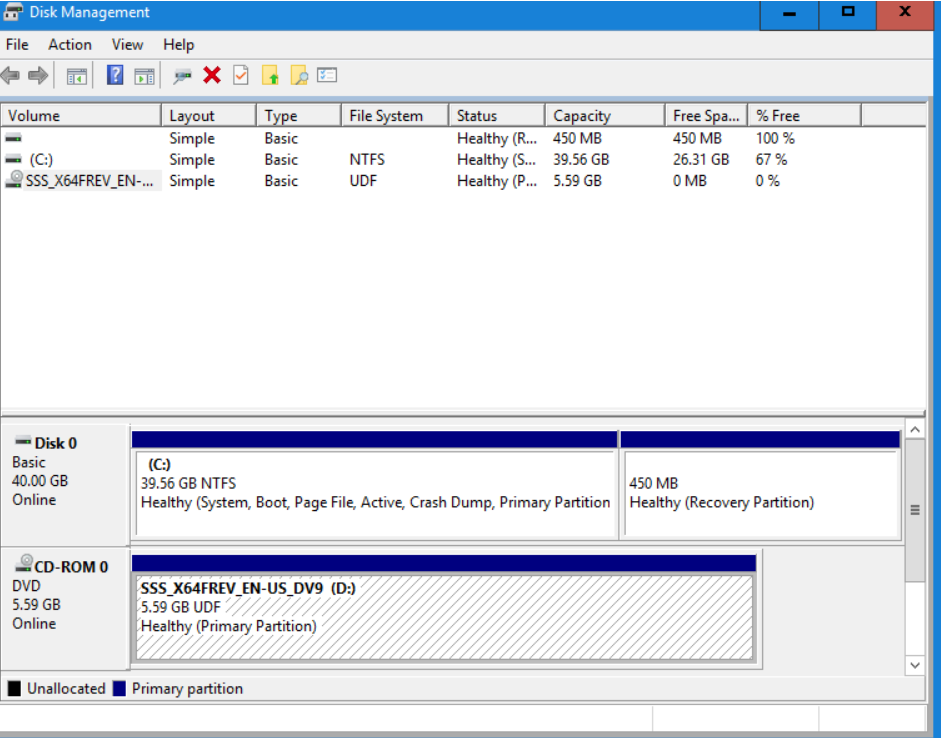
Task: Click the yellow folder green arrow icon
Action: 270,75
